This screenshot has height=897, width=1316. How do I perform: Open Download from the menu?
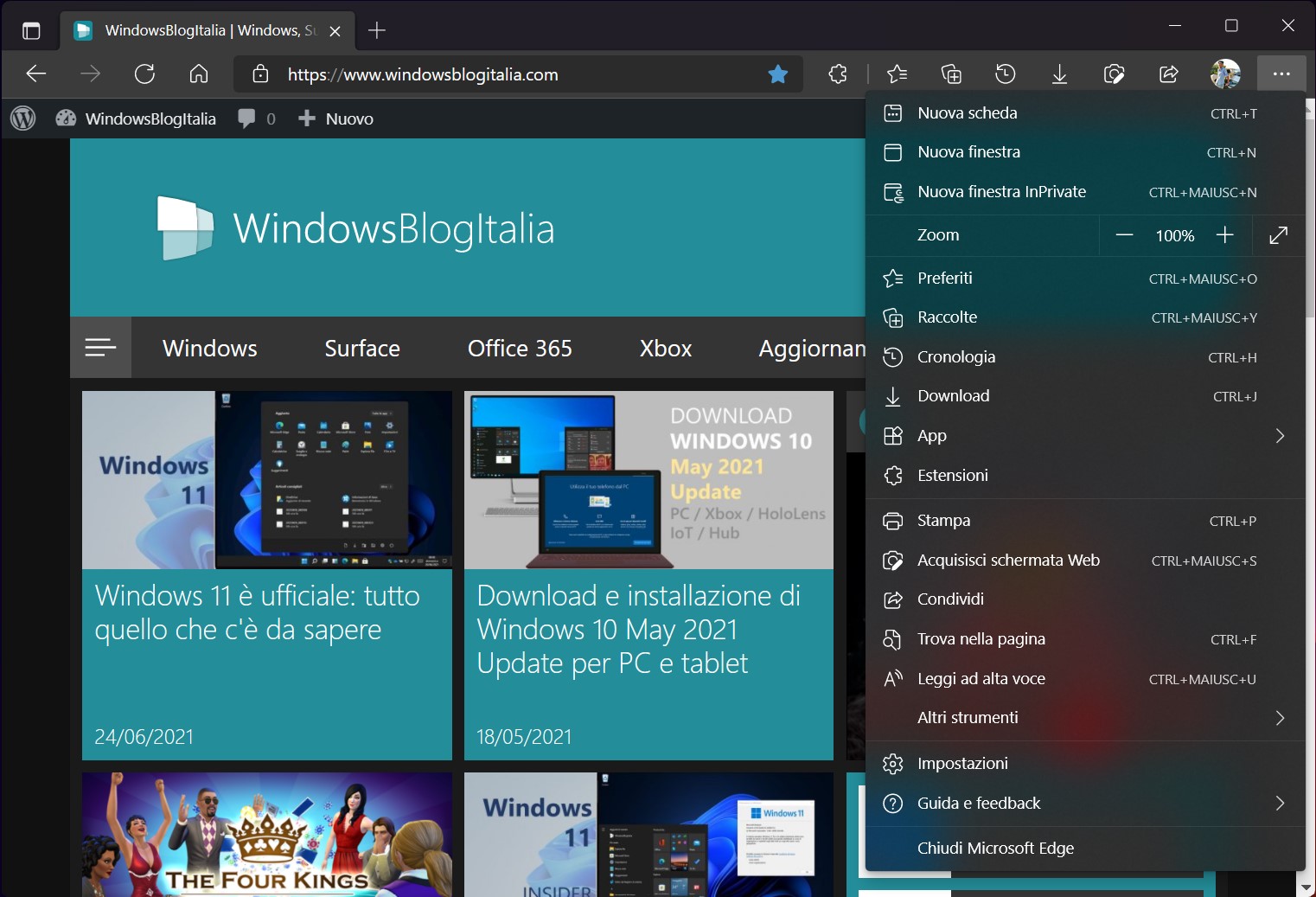pos(1085,396)
